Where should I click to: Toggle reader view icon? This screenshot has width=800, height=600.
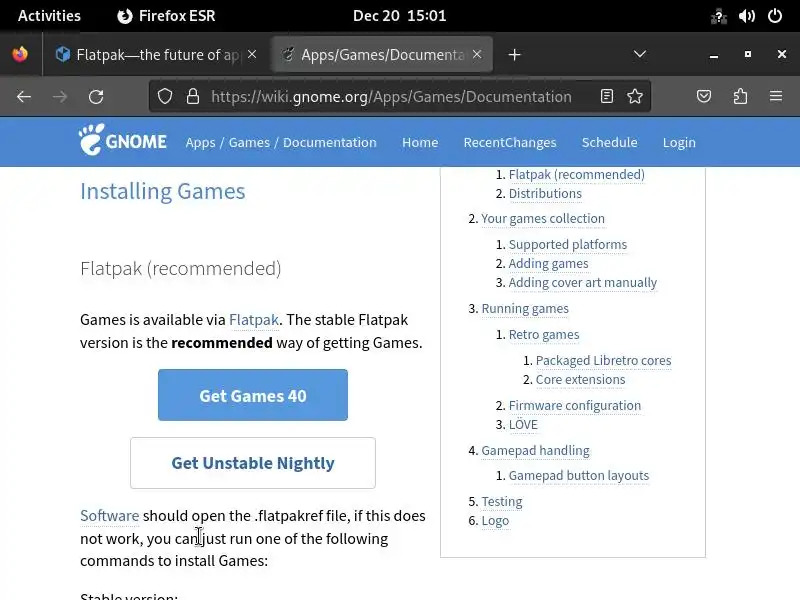click(607, 96)
